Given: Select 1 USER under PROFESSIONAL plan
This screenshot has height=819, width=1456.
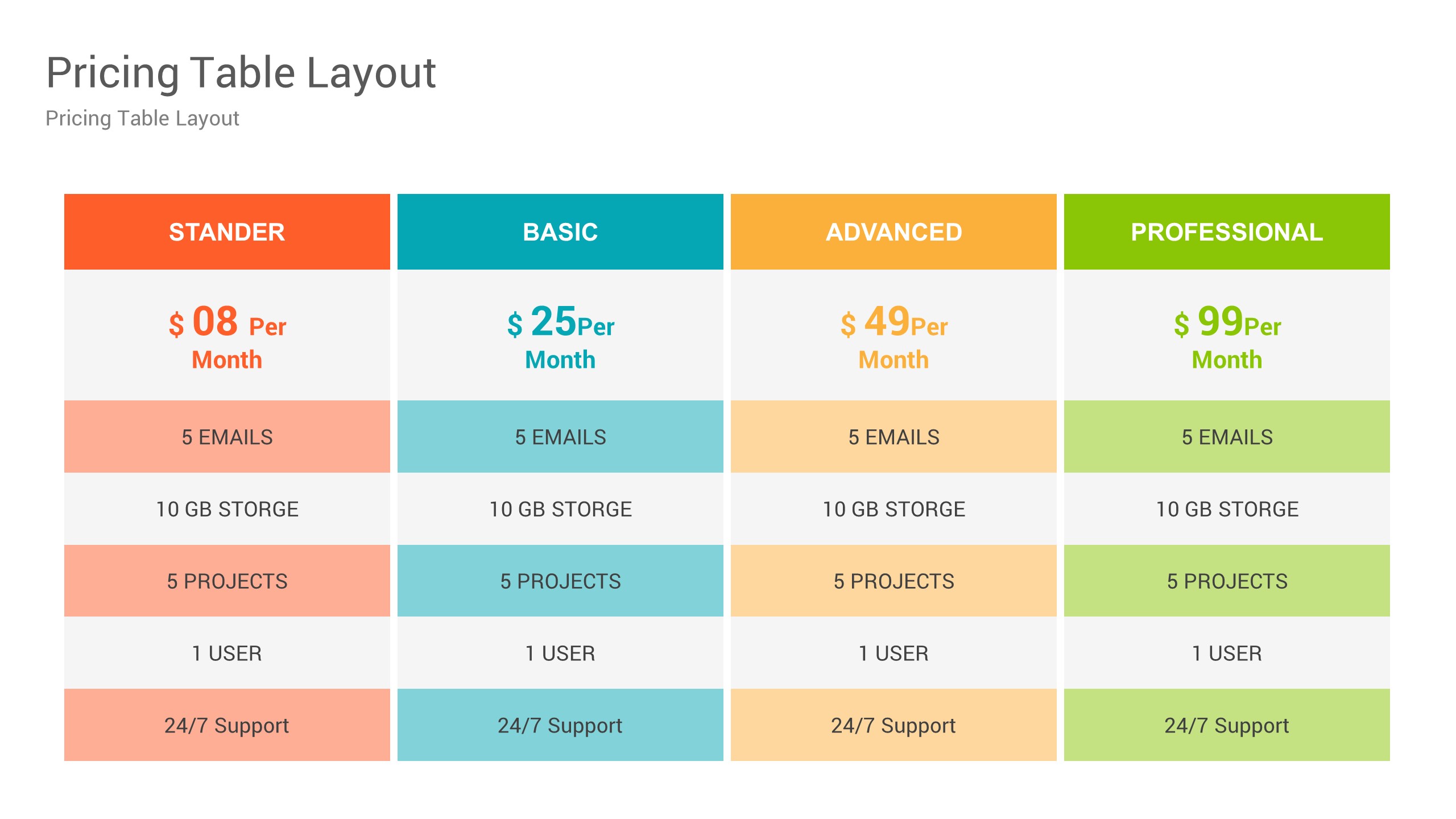Looking at the screenshot, I should [x=1227, y=653].
